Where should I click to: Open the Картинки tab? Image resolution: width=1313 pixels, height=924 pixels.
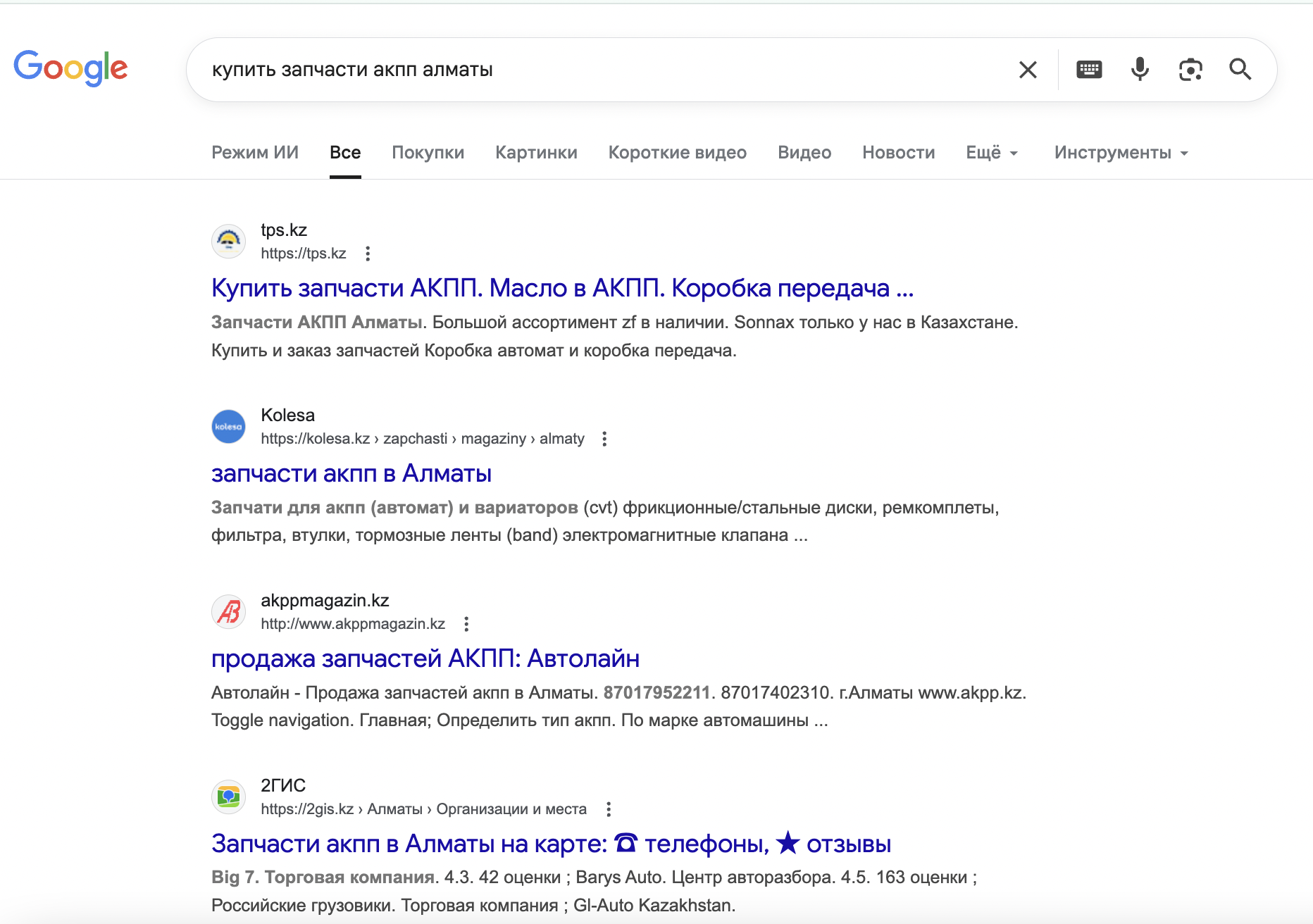[536, 153]
